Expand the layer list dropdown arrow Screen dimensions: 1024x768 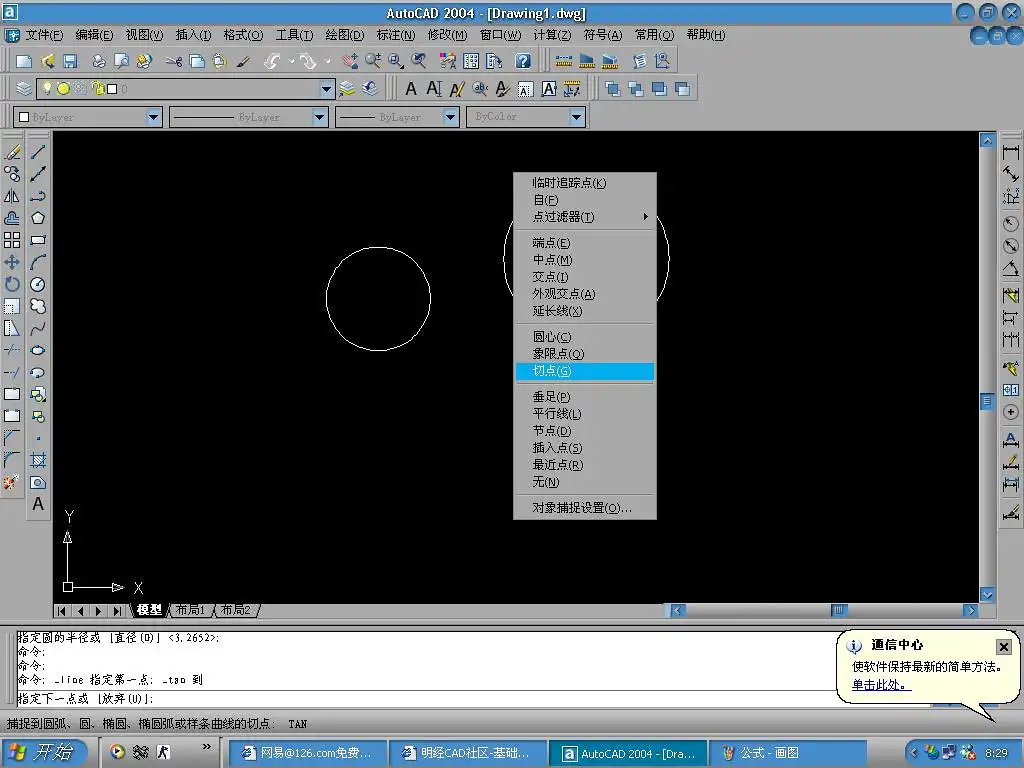point(327,89)
